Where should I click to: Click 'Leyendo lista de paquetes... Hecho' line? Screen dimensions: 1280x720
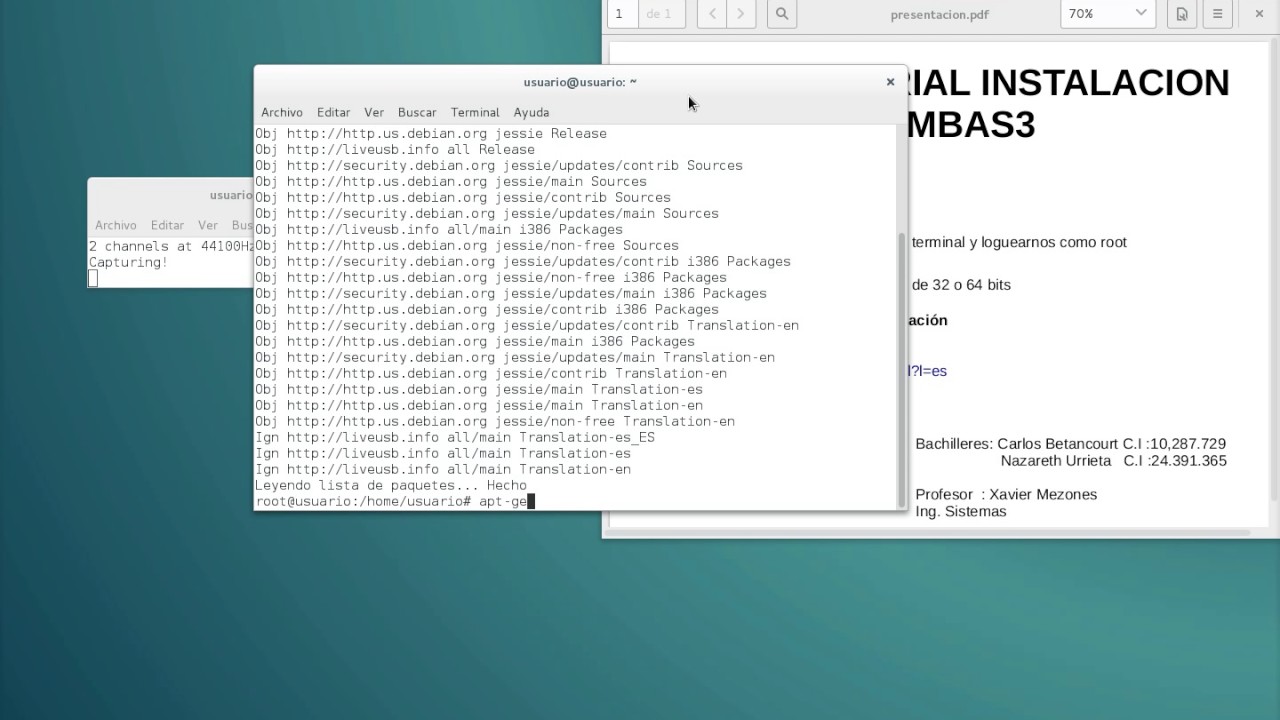click(x=391, y=485)
